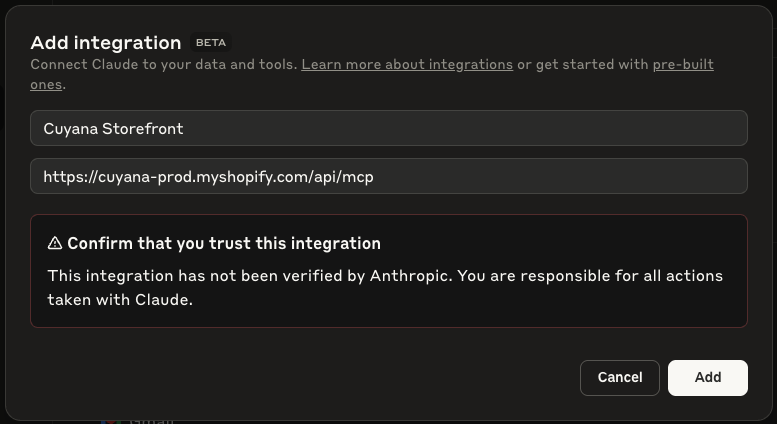Focus the Cuyana Storefront name field
The image size is (777, 424).
pyautogui.click(x=389, y=128)
